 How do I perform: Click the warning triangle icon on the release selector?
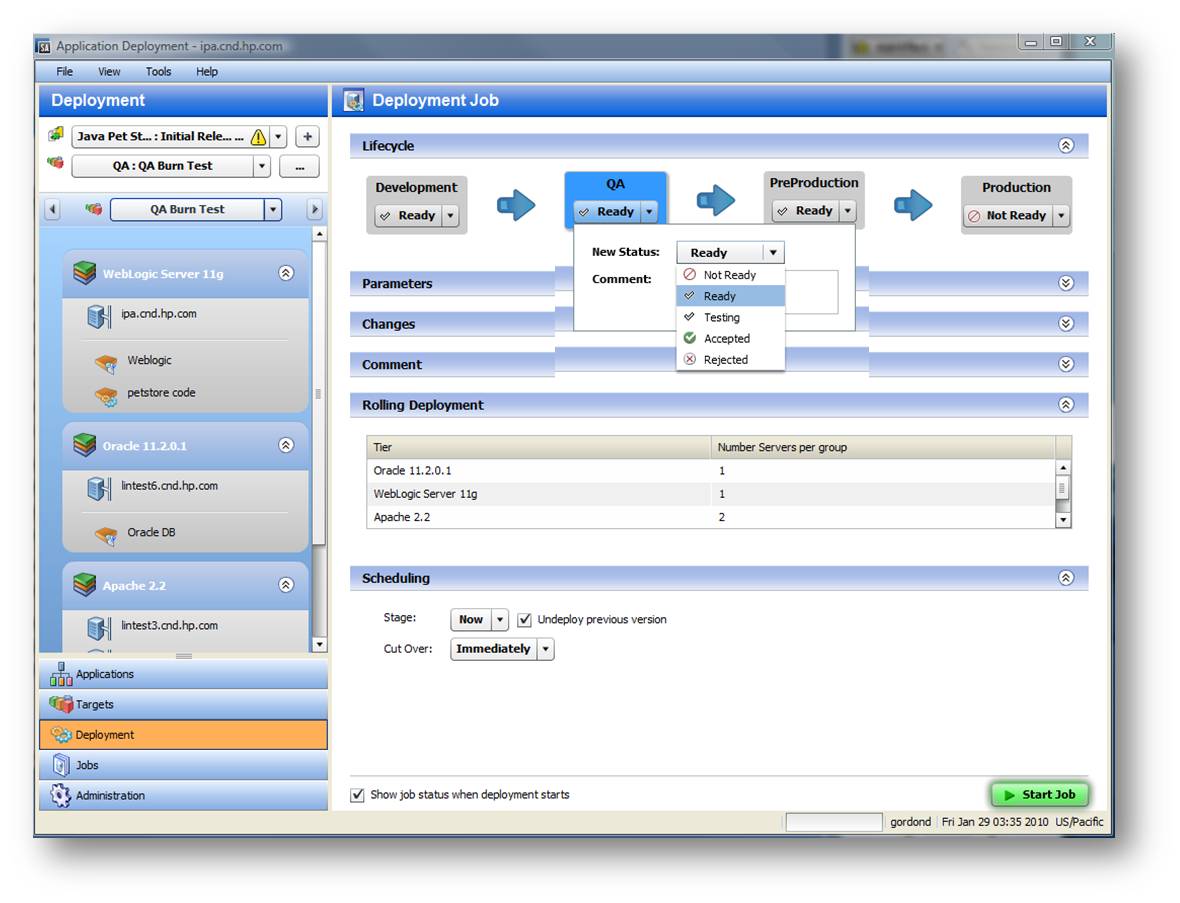tap(258, 137)
